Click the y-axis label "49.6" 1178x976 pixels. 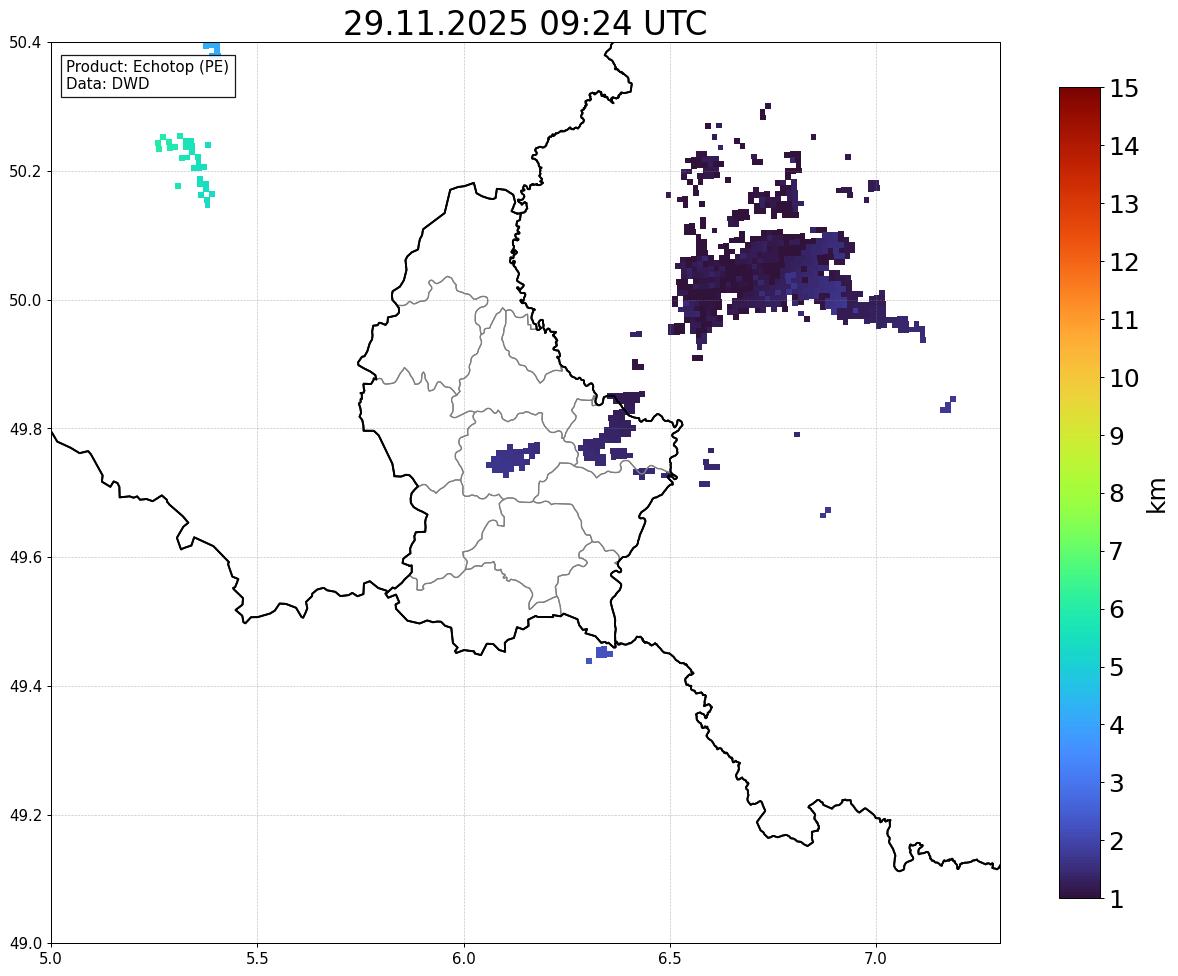pyautogui.click(x=24, y=557)
